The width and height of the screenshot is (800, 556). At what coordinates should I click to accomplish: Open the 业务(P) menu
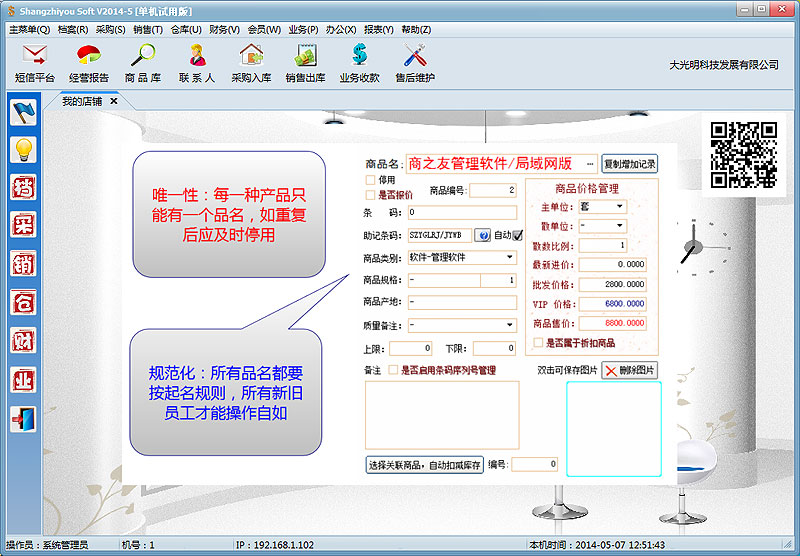coord(304,30)
